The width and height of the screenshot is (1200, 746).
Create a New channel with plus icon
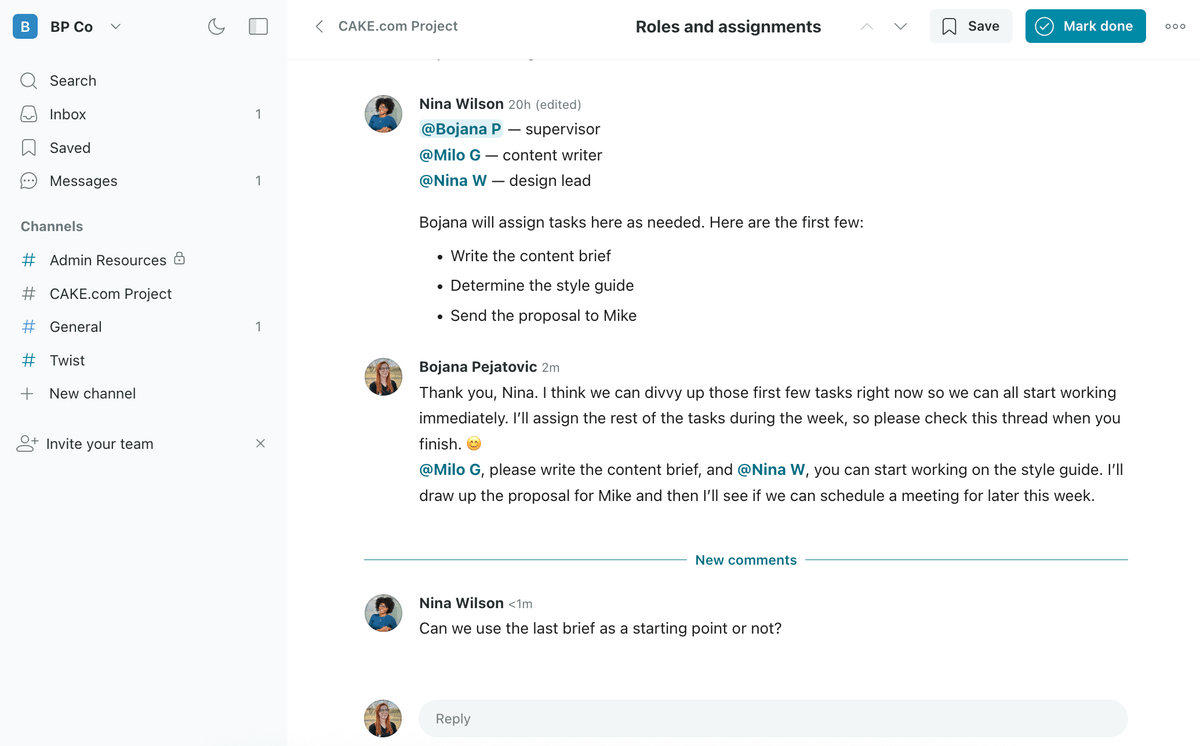point(92,394)
